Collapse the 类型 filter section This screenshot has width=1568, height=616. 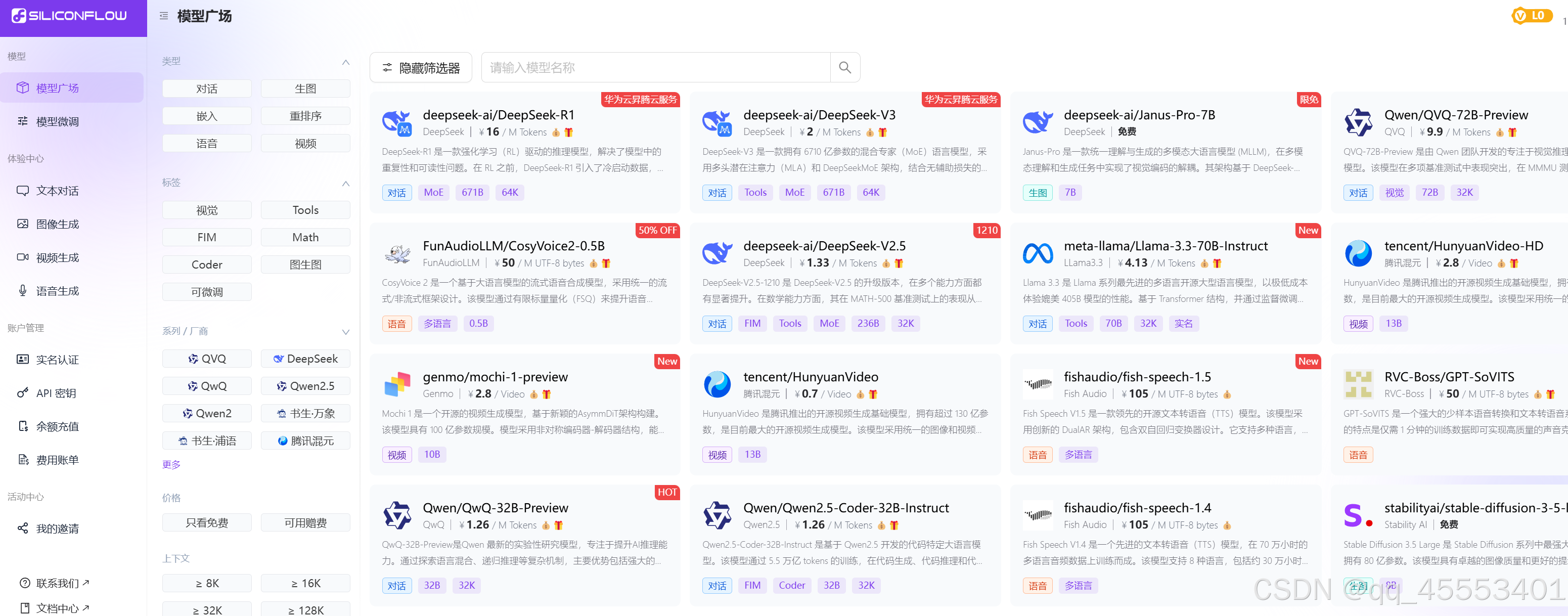[345, 62]
